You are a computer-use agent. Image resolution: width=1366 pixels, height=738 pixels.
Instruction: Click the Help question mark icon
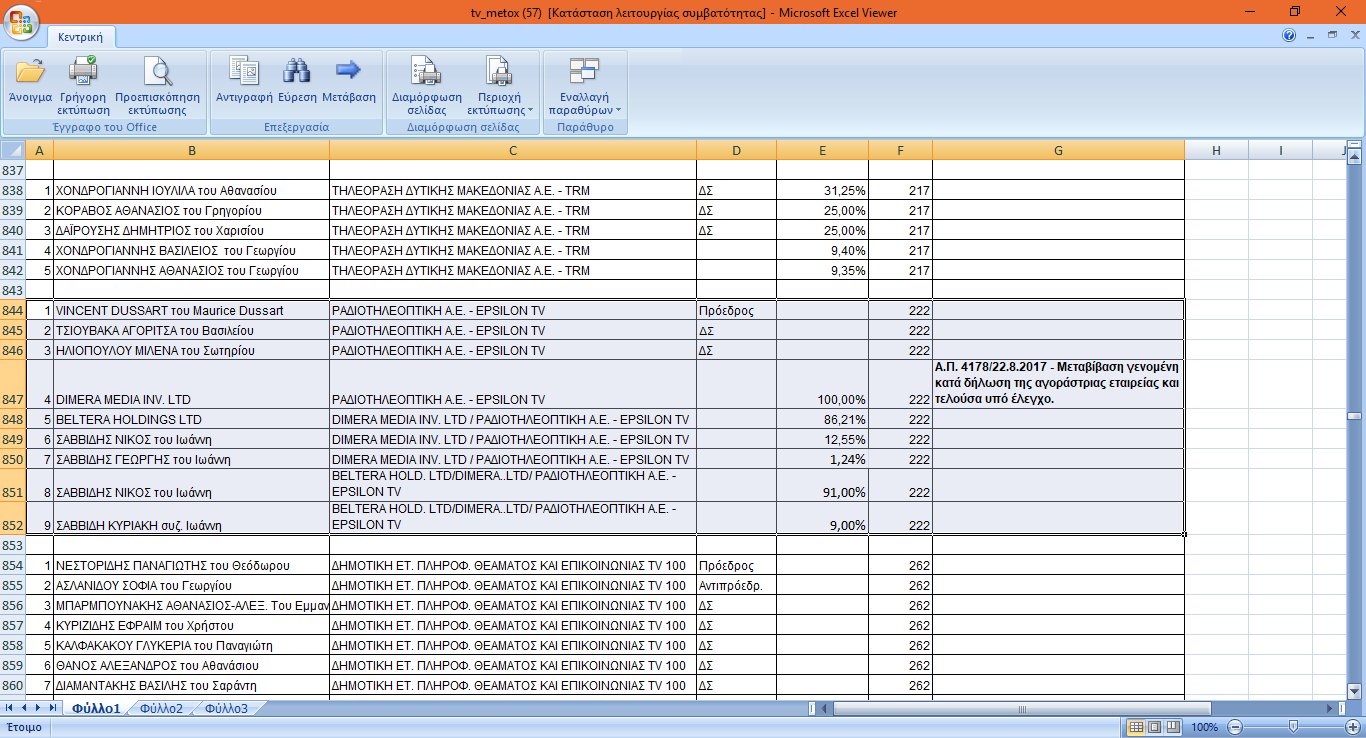1289,35
